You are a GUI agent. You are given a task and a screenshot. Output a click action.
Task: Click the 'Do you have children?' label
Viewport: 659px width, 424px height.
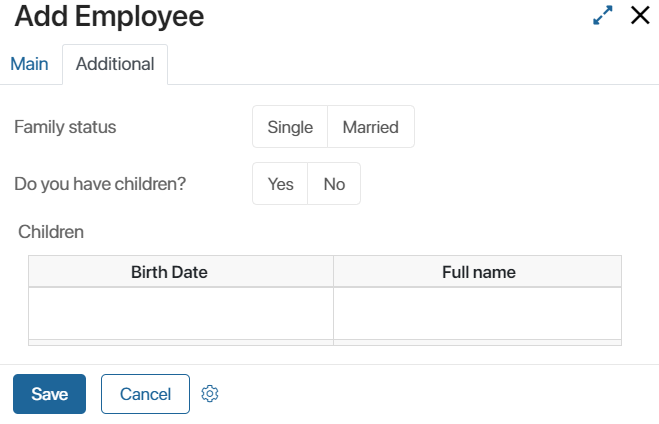point(100,184)
